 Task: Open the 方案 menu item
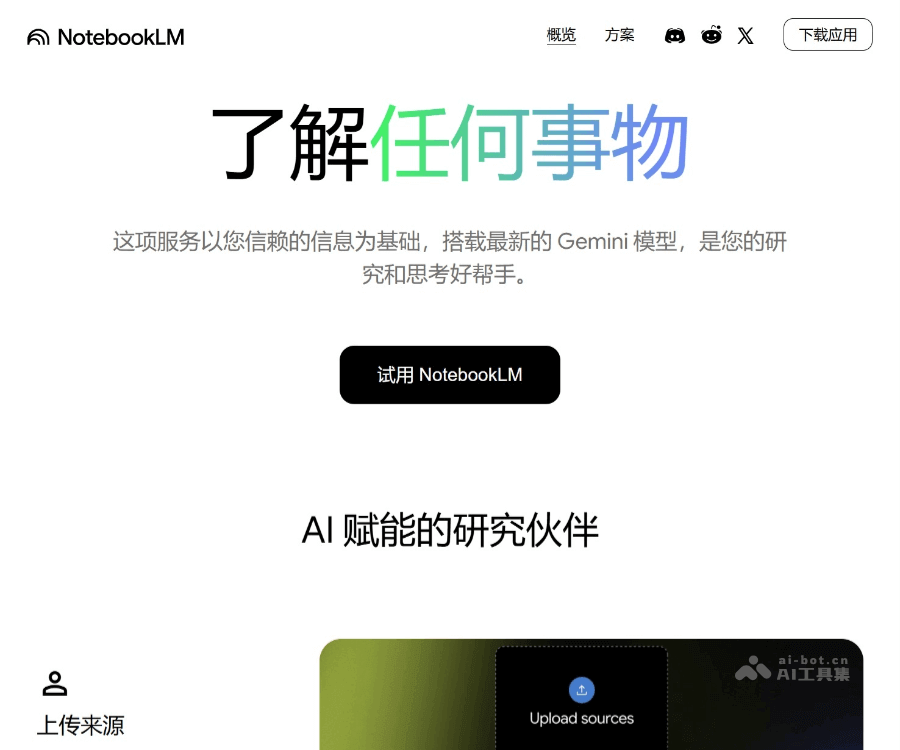click(620, 35)
